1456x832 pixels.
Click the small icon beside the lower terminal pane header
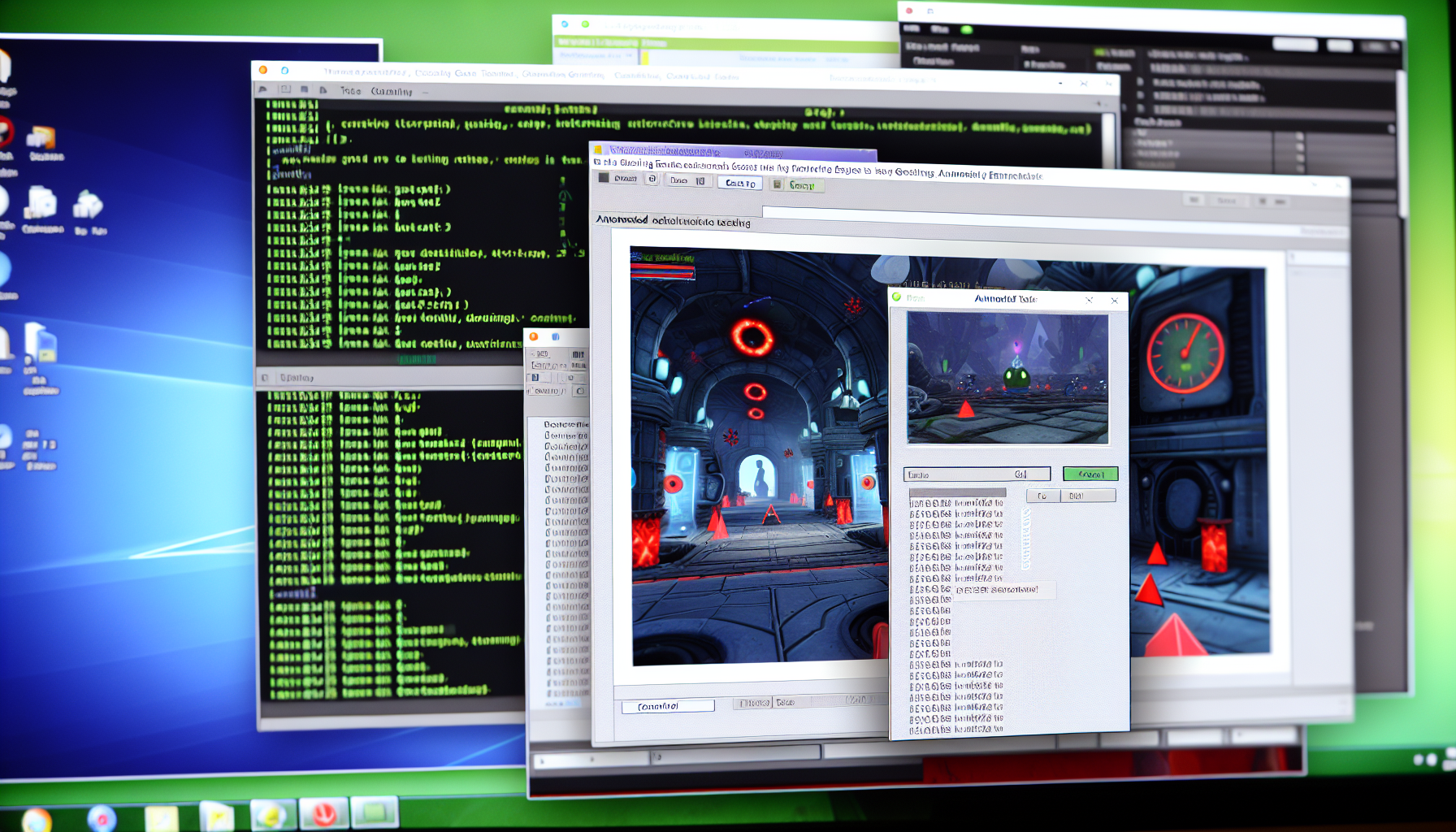[x=264, y=378]
